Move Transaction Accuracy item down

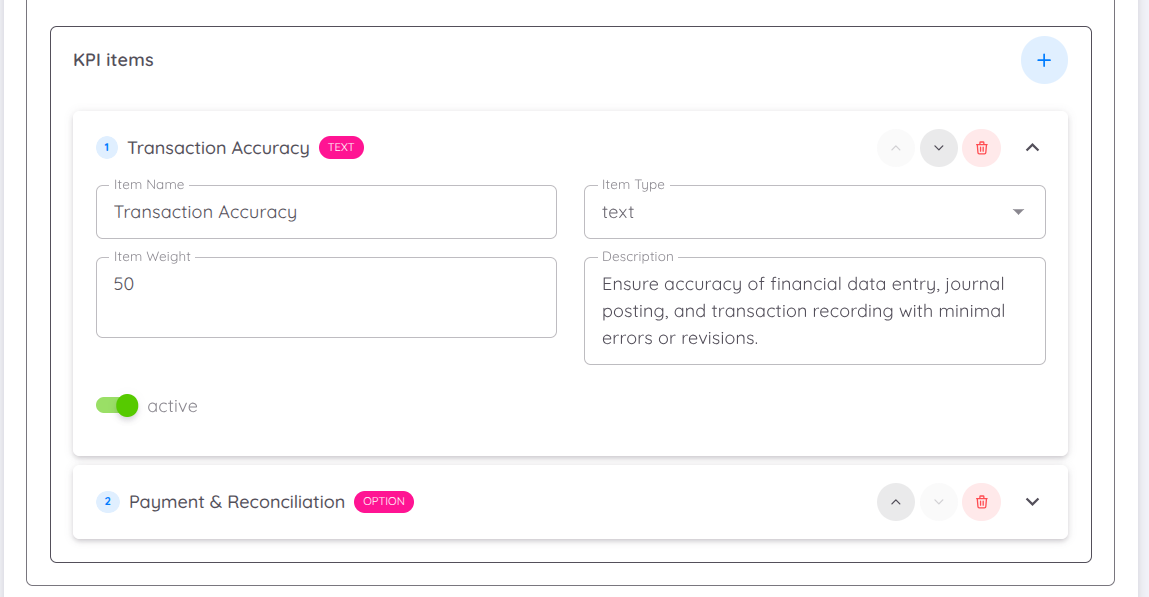tap(939, 148)
